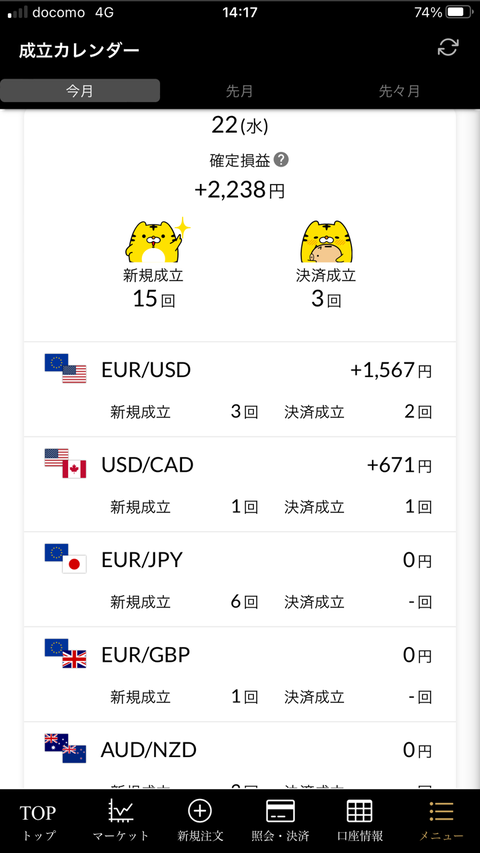Switch to the 先月 tab
Screen dimensions: 480x853
tap(239, 91)
